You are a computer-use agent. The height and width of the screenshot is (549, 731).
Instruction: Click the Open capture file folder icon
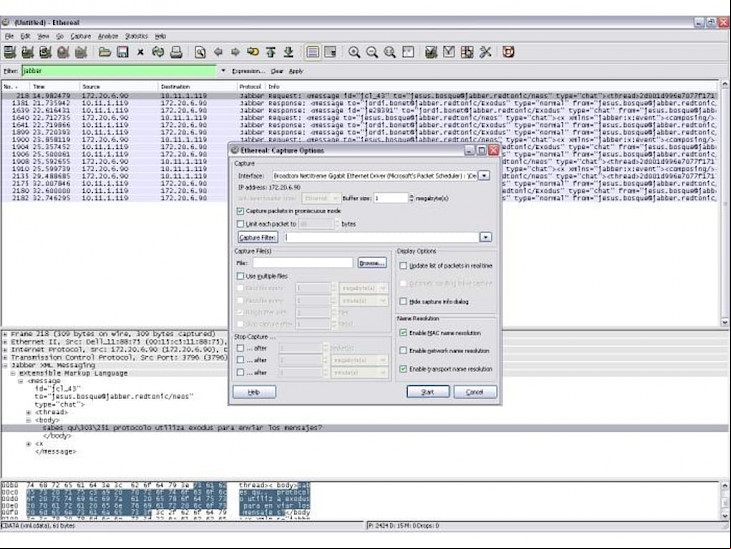pos(104,52)
